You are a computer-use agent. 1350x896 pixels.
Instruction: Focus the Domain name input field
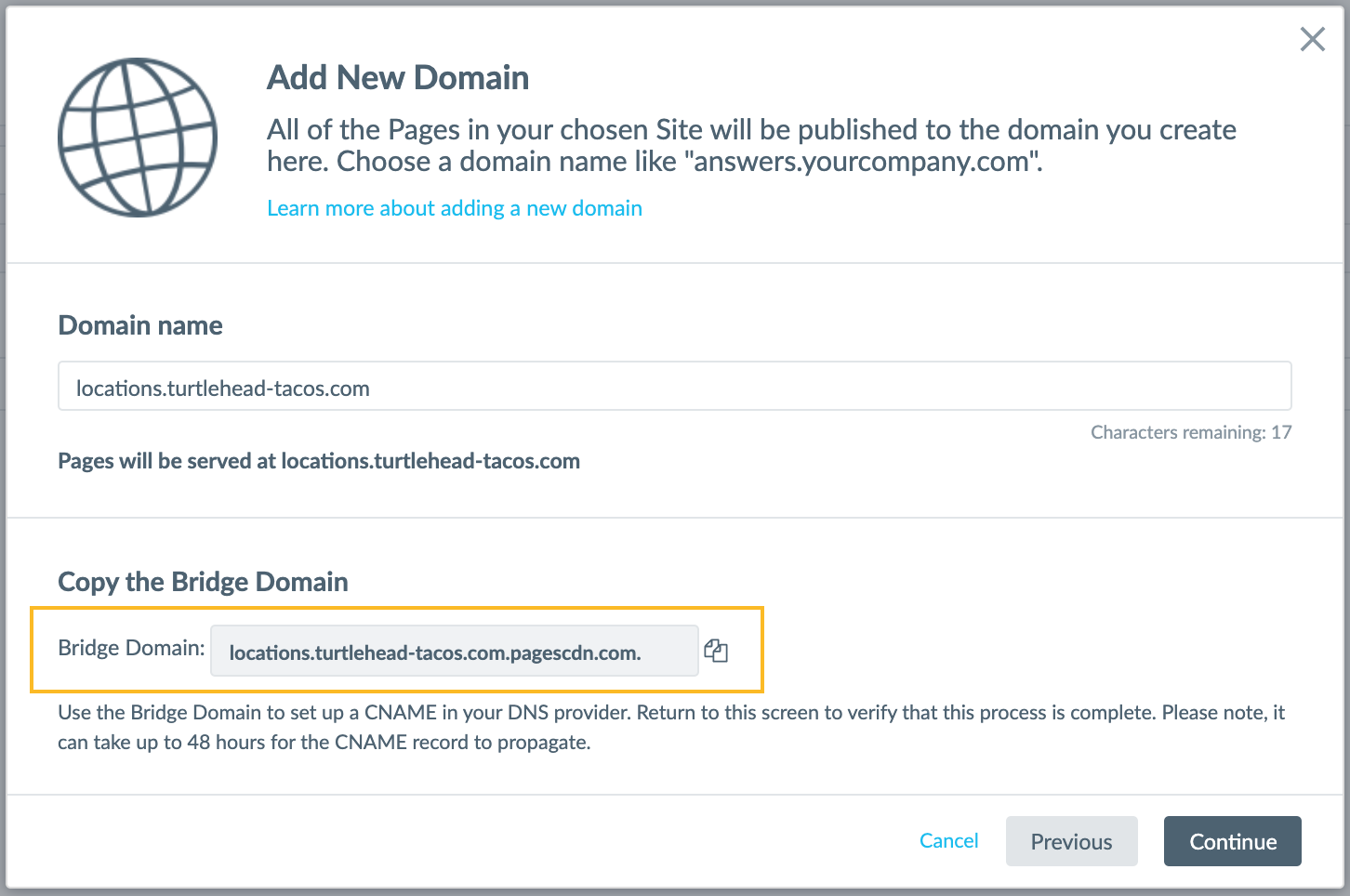tap(675, 386)
